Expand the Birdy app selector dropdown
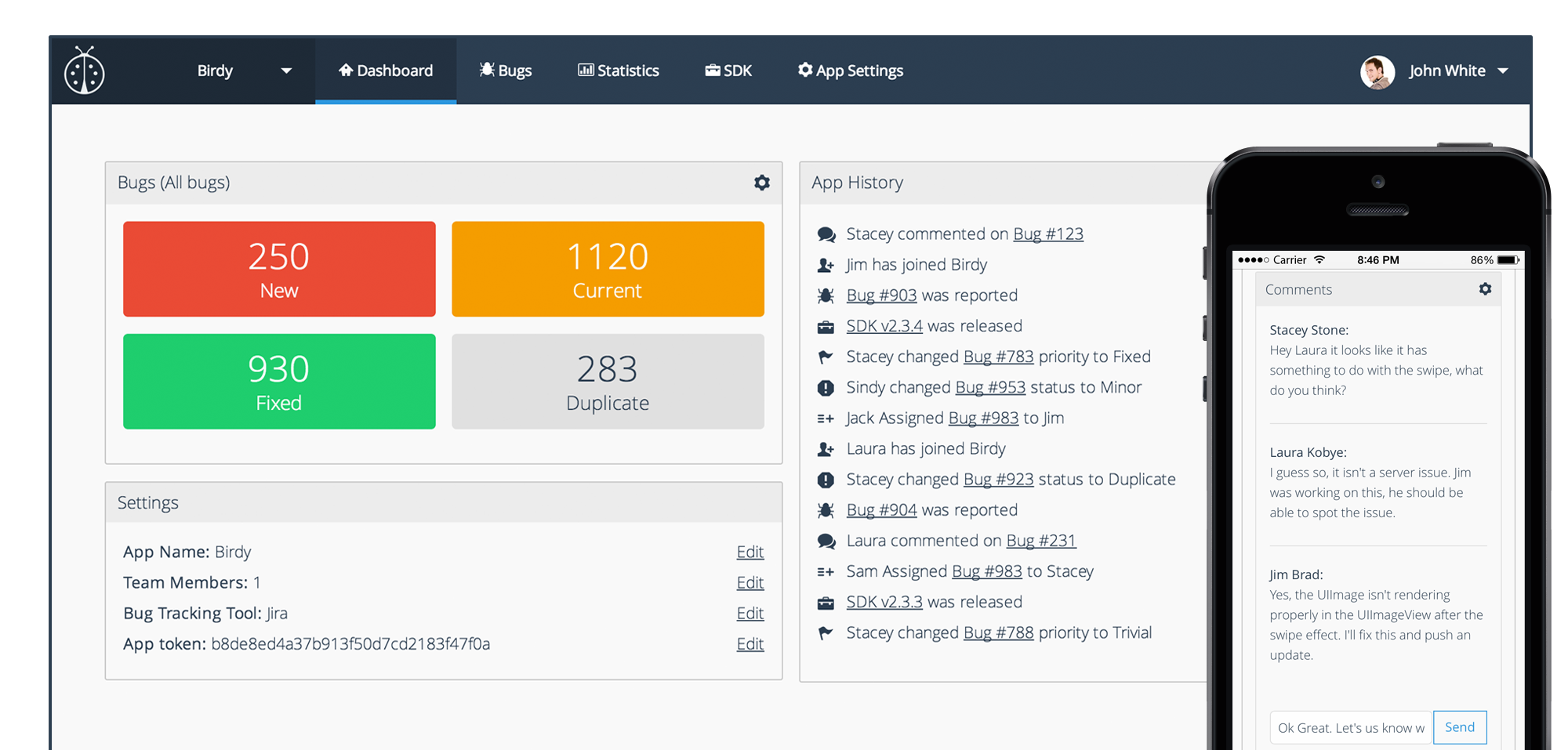This screenshot has height=750, width=1568. 286,71
